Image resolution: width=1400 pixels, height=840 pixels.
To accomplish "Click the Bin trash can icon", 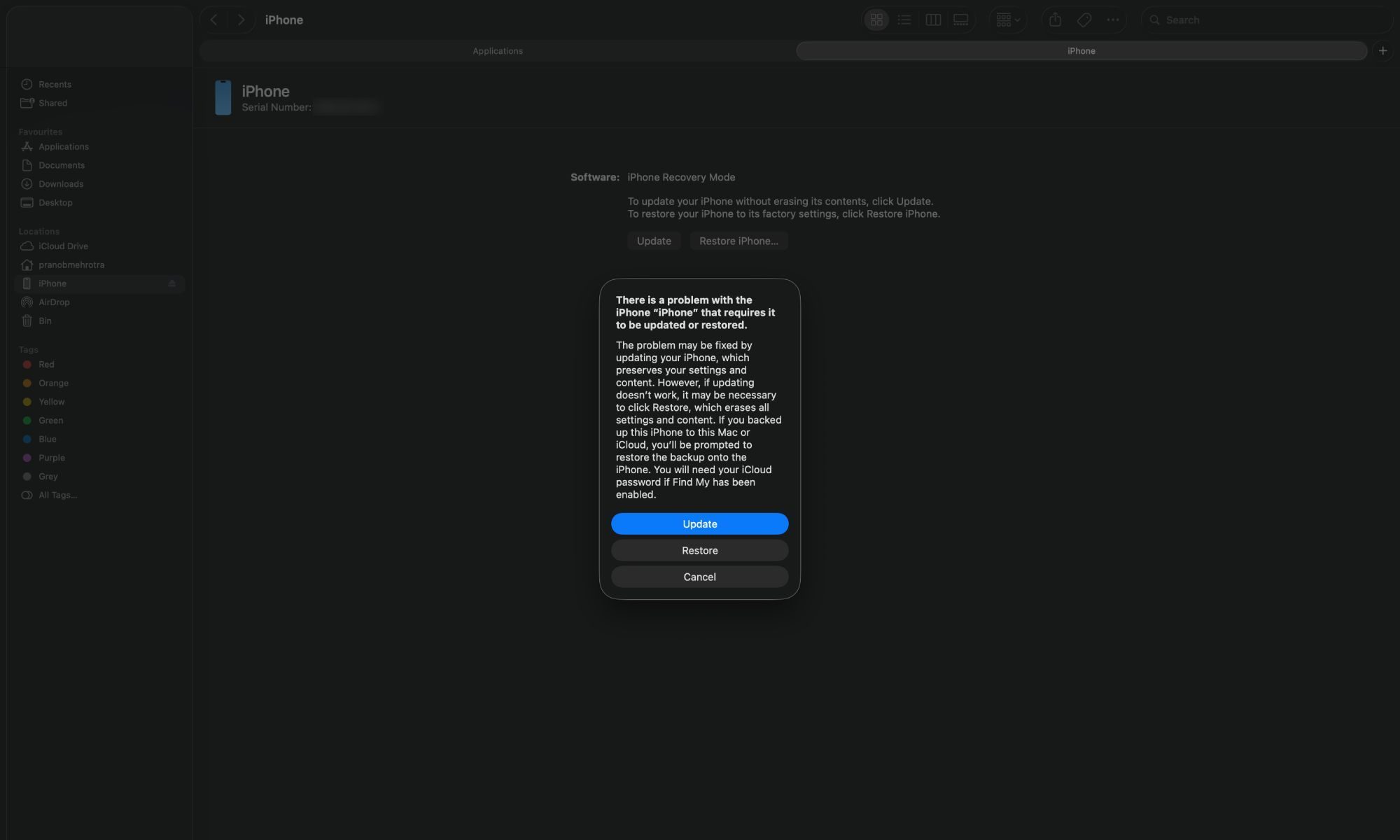I will (27, 321).
